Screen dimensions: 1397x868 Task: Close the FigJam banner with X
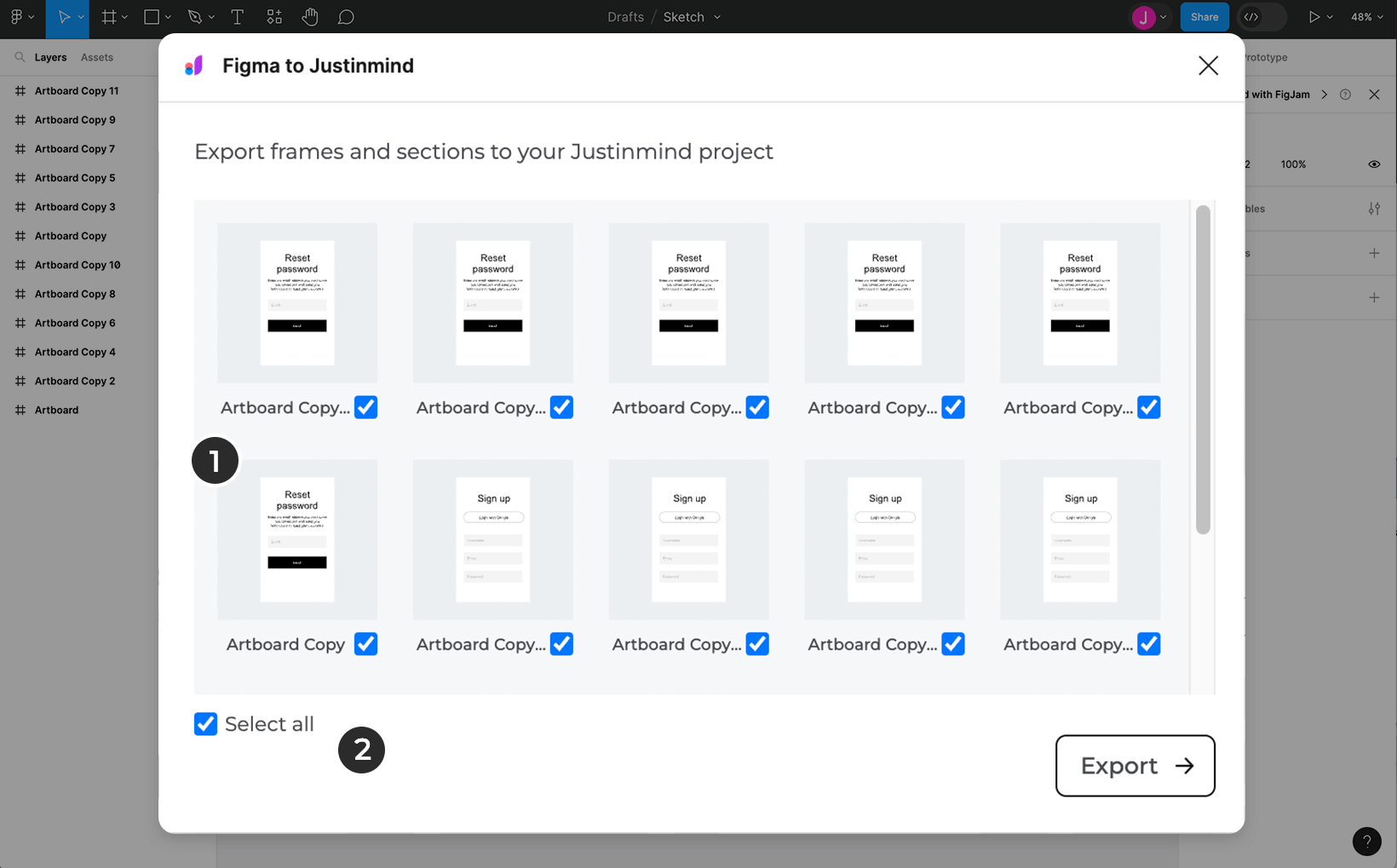click(x=1374, y=95)
